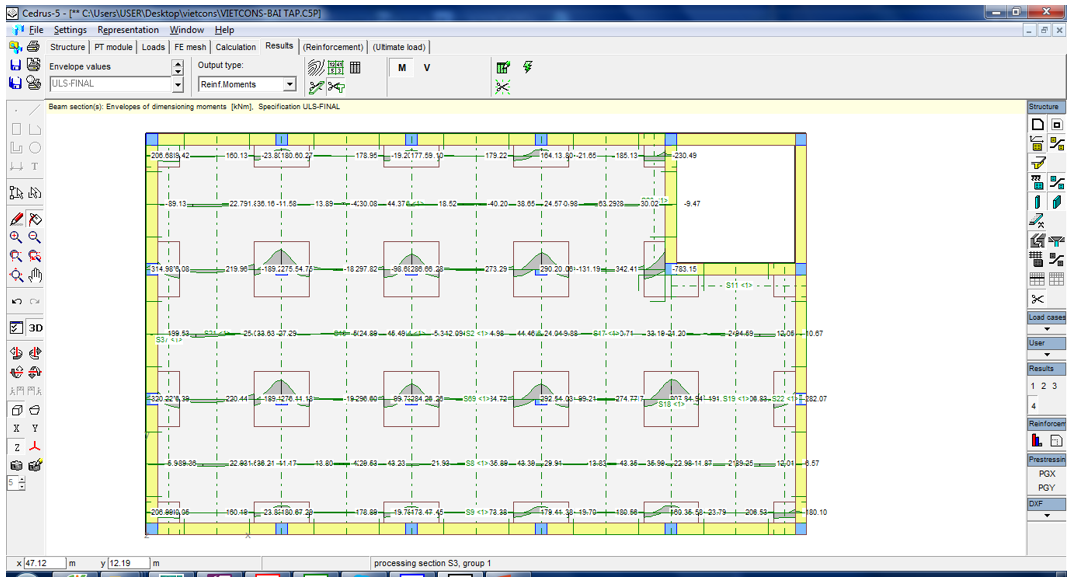Click the scissors icon in Structure panel
This screenshot has width=1074, height=583.
pos(1038,299)
